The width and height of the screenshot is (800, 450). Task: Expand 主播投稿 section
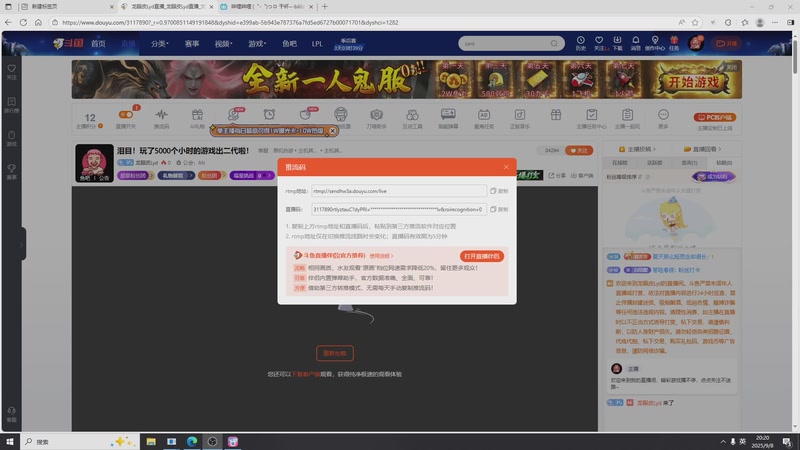coord(637,149)
